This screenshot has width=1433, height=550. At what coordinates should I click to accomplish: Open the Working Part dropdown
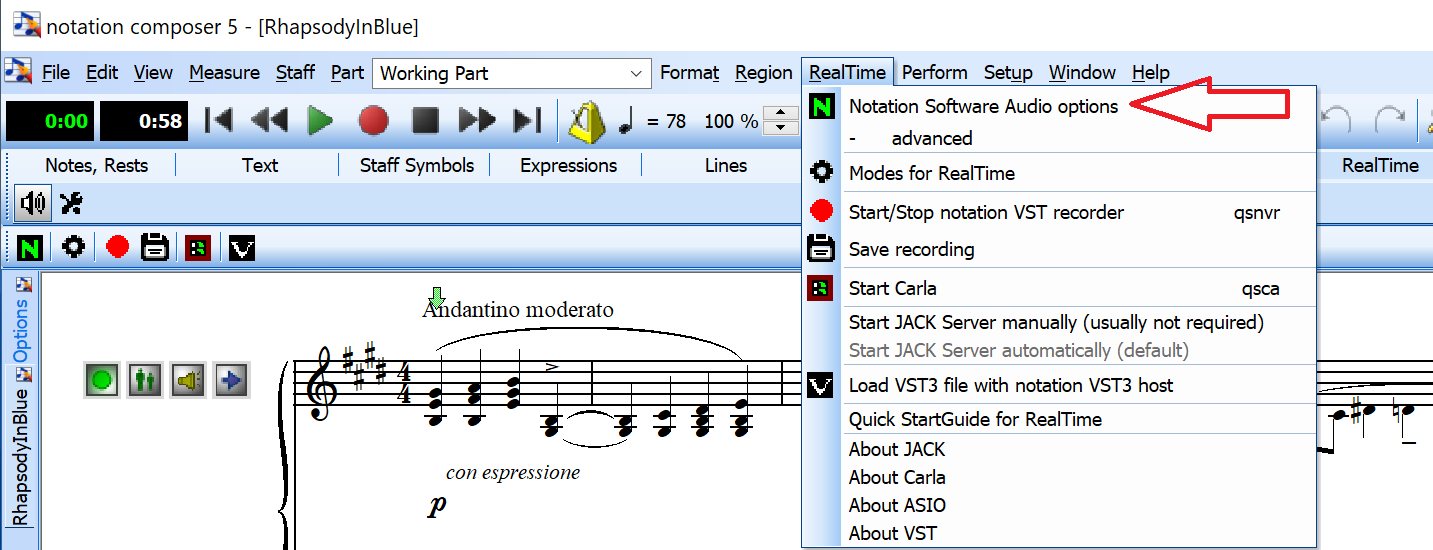(636, 74)
